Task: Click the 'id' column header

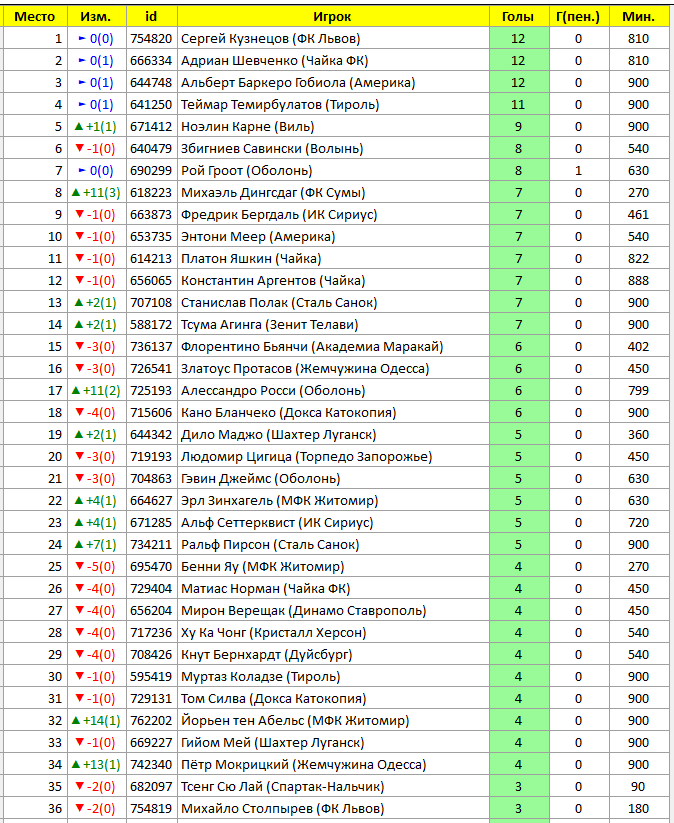Action: pos(152,17)
